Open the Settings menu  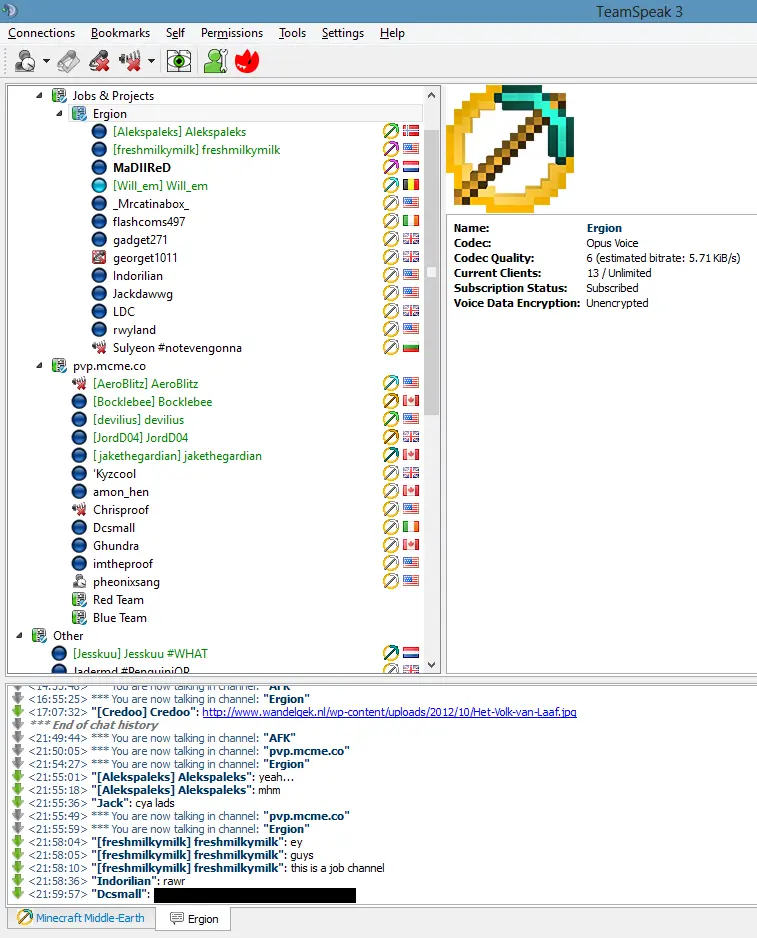tap(343, 33)
